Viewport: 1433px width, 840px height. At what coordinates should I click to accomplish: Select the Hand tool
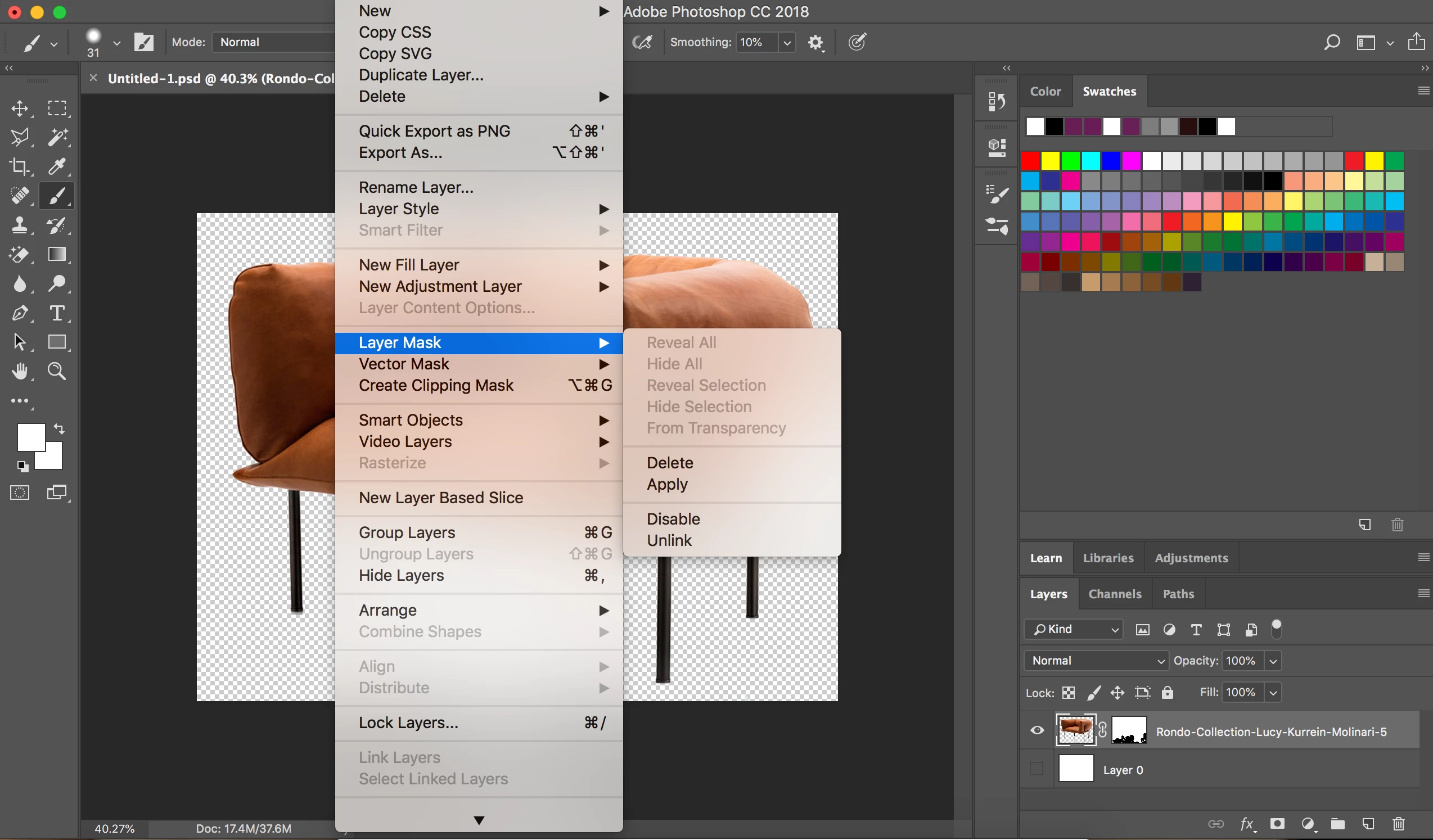coord(20,371)
